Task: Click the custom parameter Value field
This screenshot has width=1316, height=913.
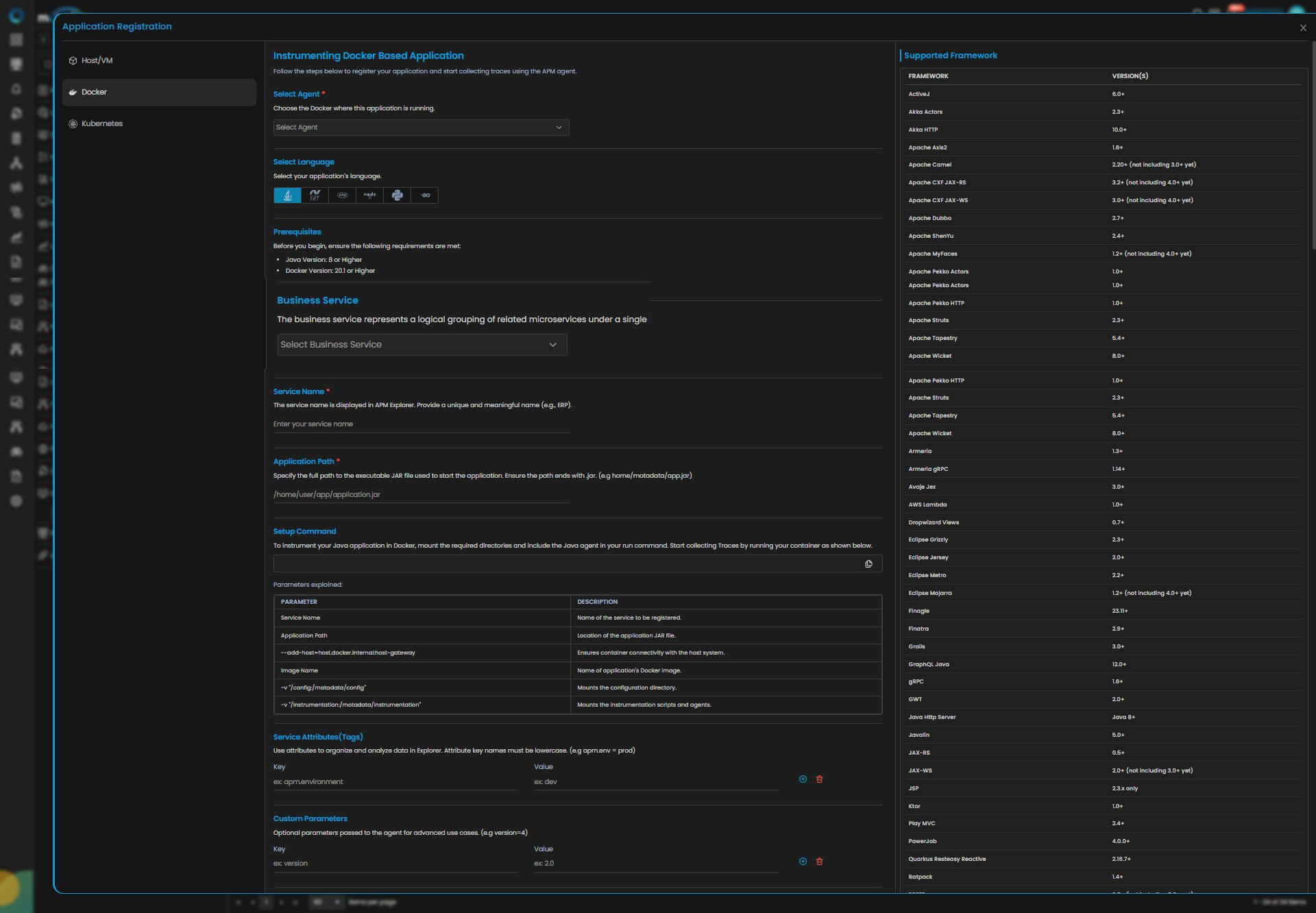Action: [656, 864]
